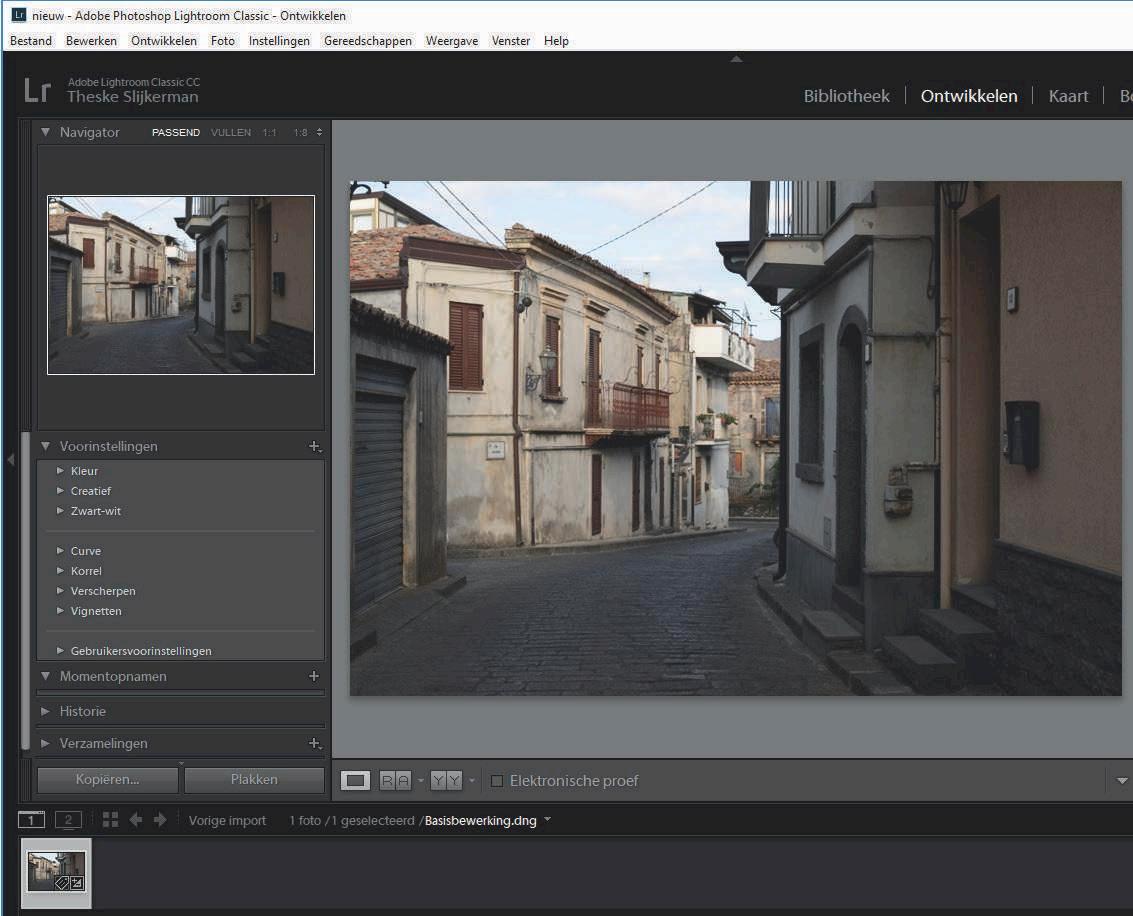Click the grid view icon in filmstrip bar
The image size is (1133, 916).
[110, 820]
